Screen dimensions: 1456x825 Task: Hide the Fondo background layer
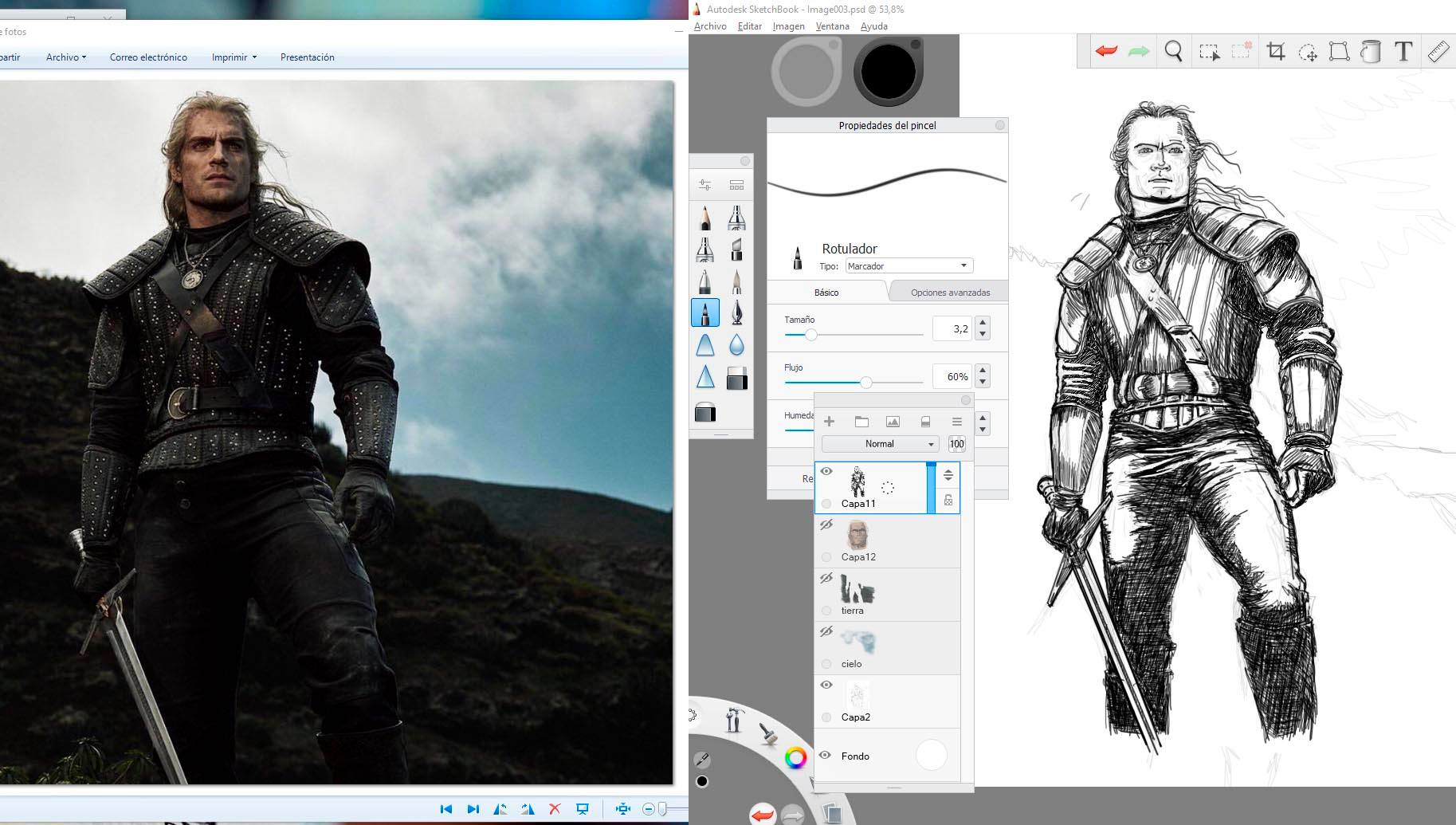point(826,755)
